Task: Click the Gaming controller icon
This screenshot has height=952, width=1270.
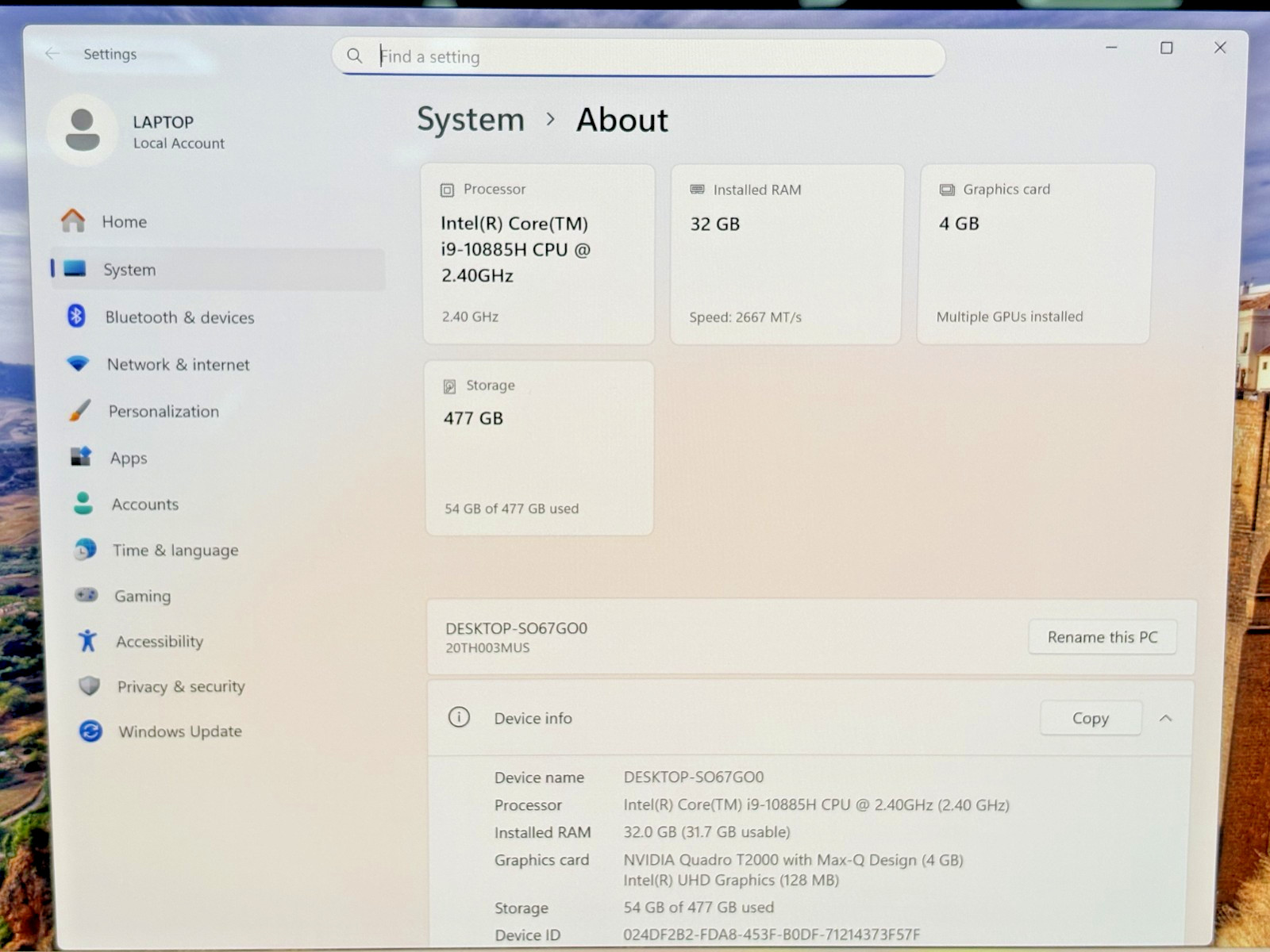Action: (x=87, y=594)
